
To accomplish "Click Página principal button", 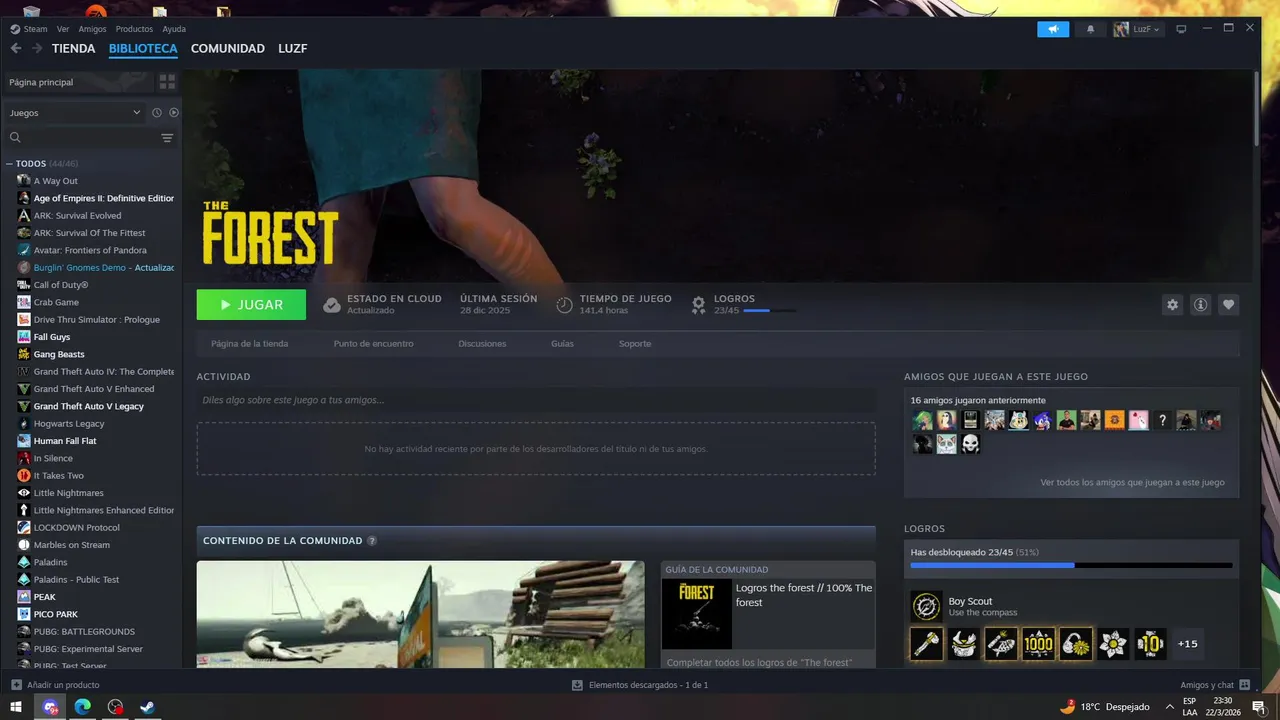I will (77, 82).
